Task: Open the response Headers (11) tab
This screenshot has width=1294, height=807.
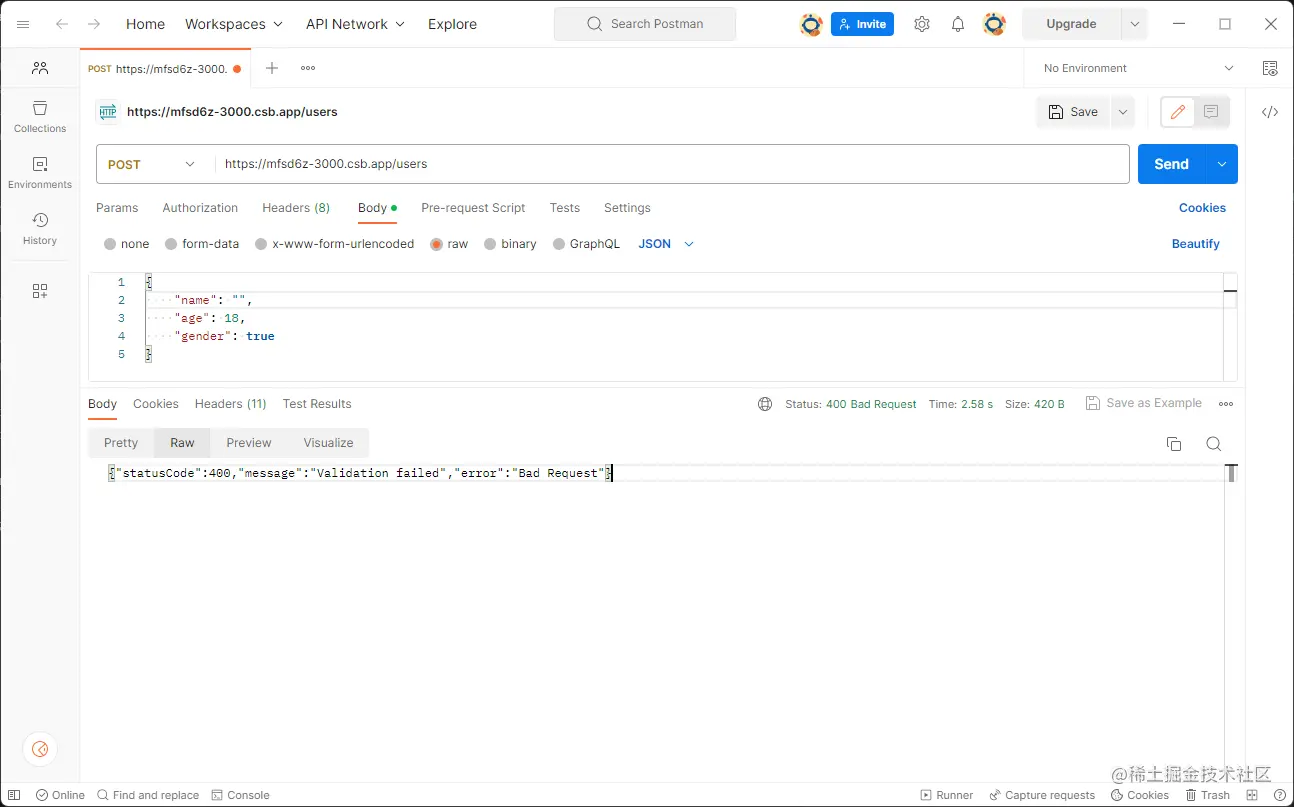Action: [230, 404]
